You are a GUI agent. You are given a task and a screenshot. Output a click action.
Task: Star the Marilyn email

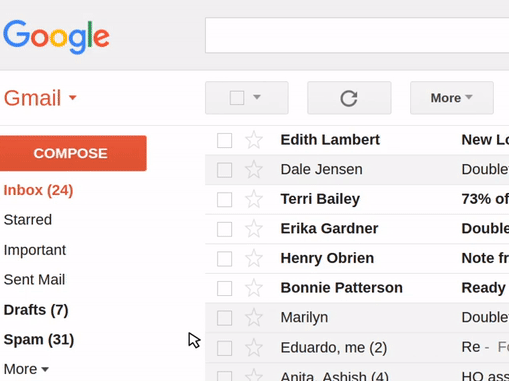click(254, 318)
